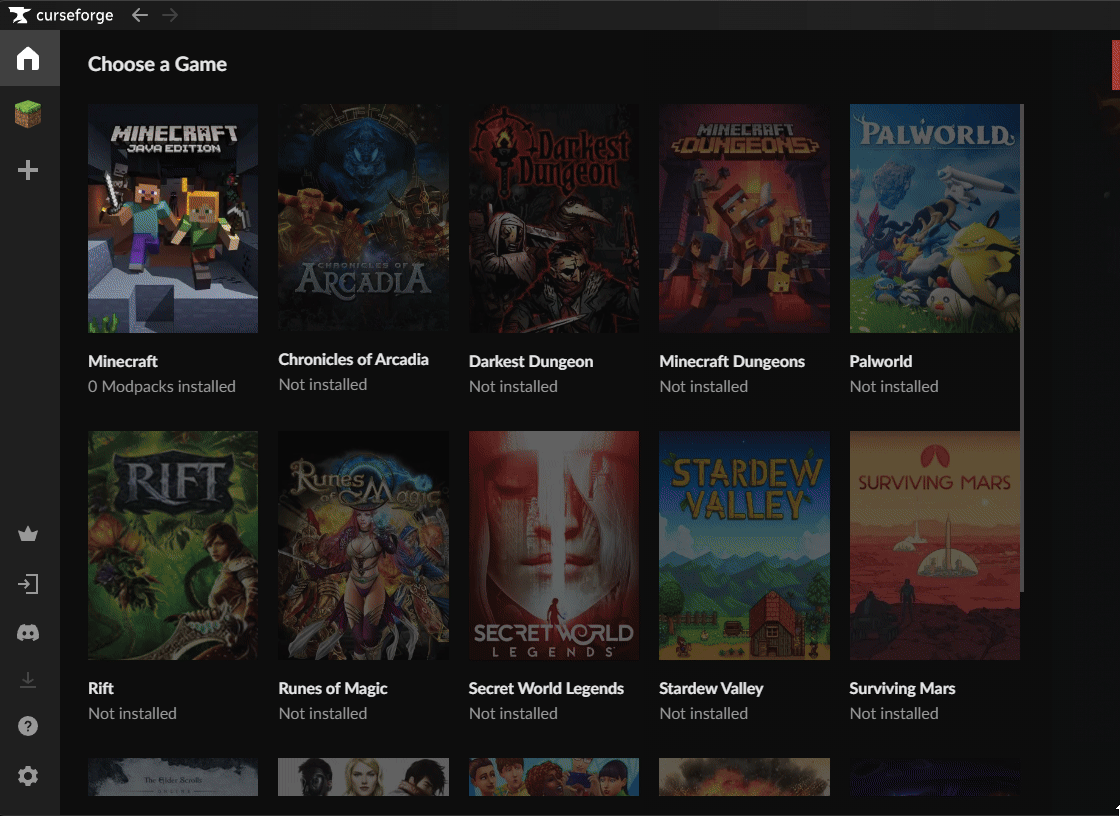Click 'Rift' title text
The height and width of the screenshot is (816, 1120).
[x=101, y=688]
